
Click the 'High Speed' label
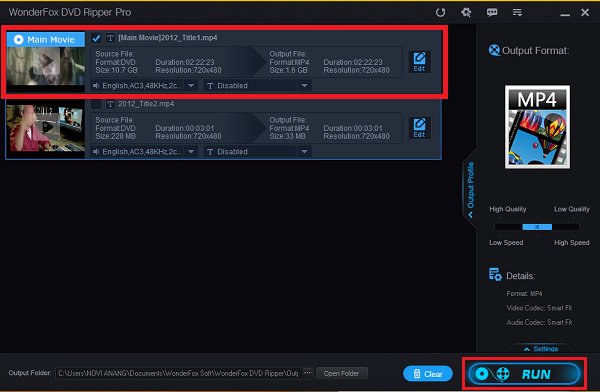coord(572,243)
